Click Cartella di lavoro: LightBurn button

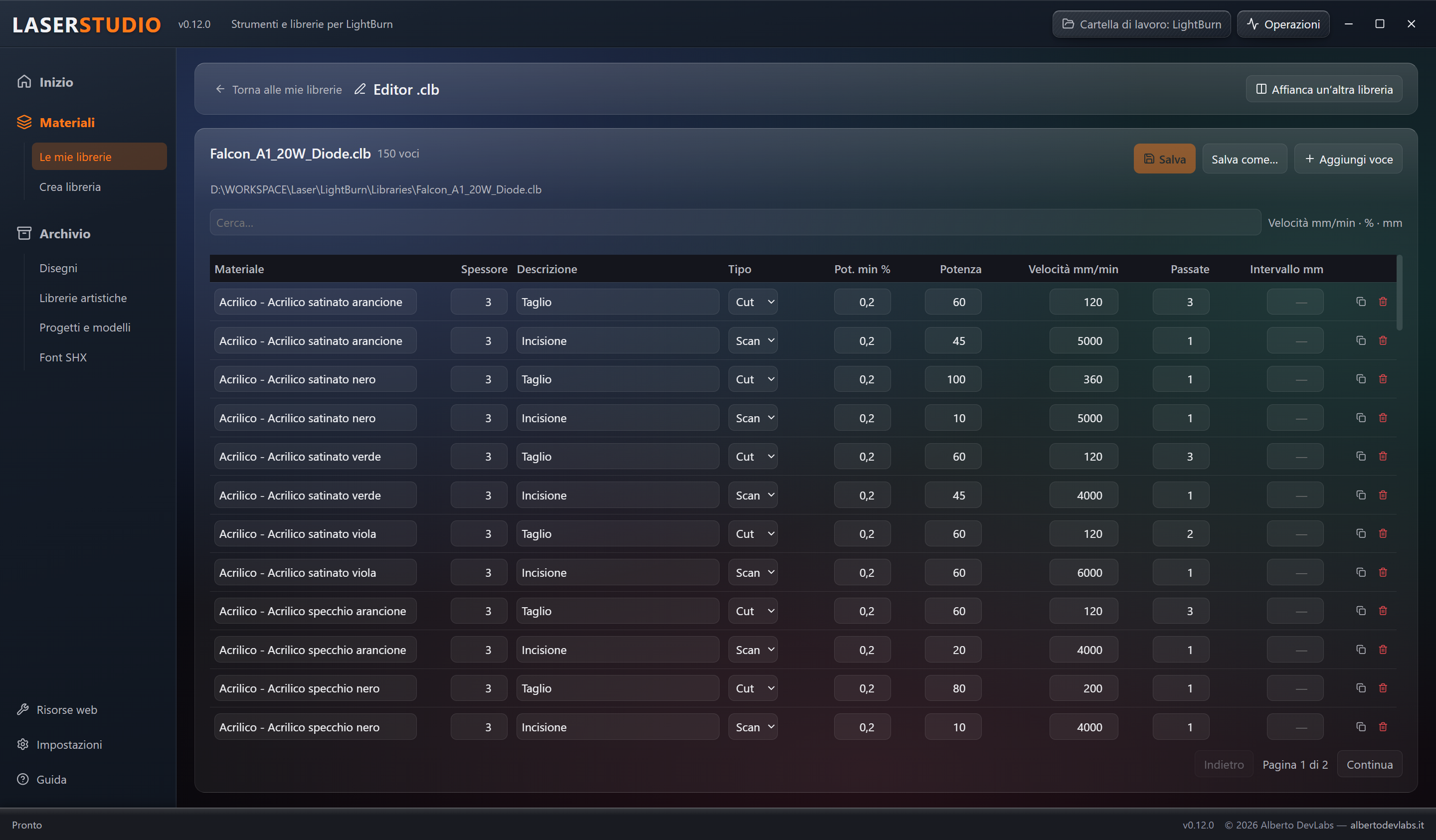(x=1141, y=24)
